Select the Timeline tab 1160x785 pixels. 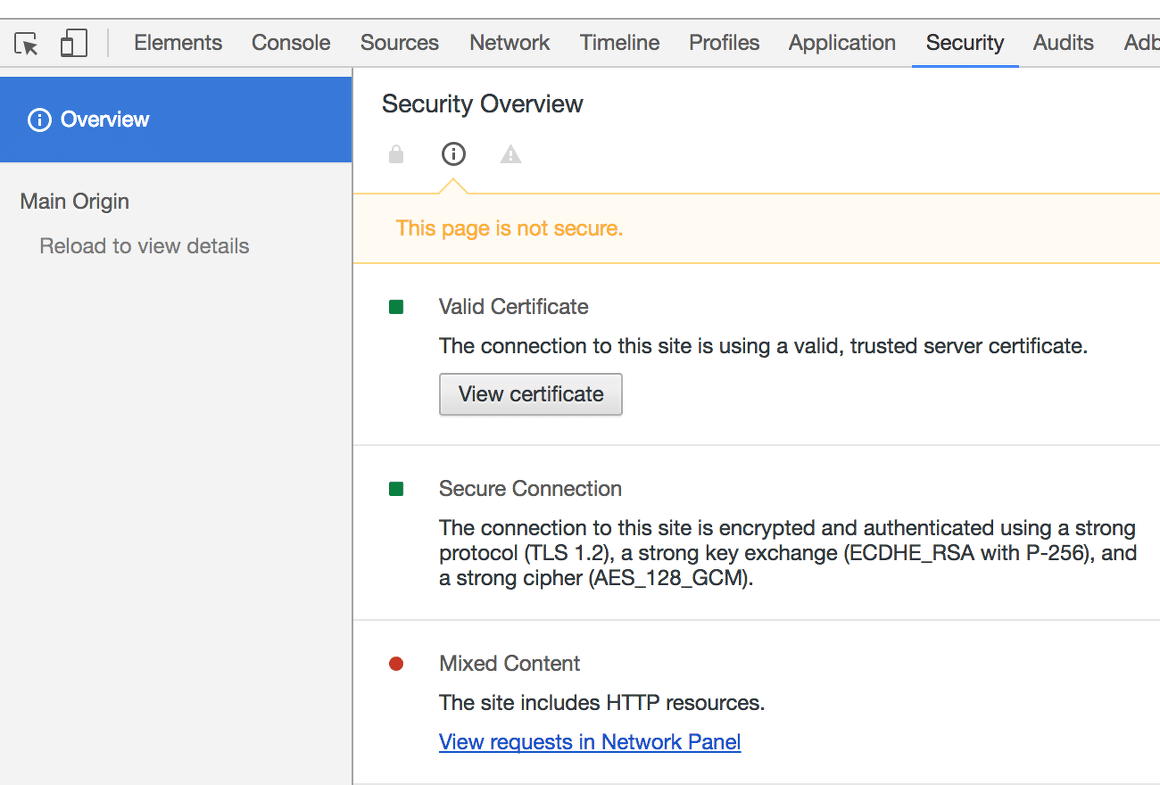click(619, 43)
